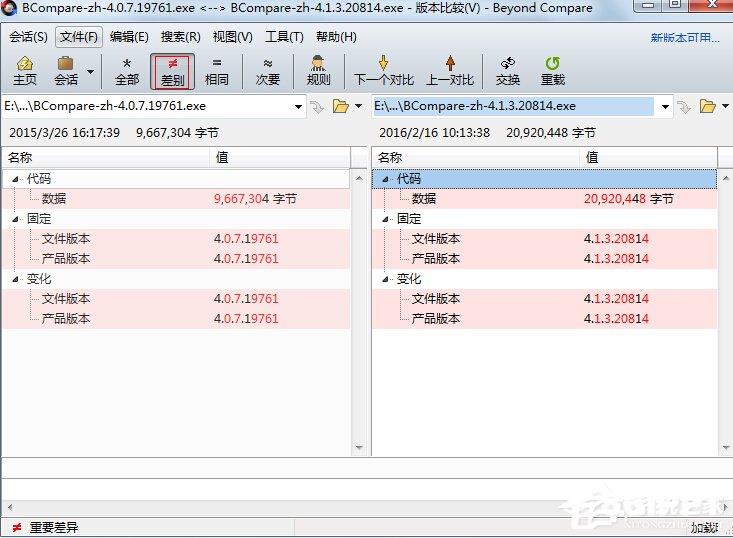Select right 数据 row 20,920,448 字节

(x=545, y=199)
